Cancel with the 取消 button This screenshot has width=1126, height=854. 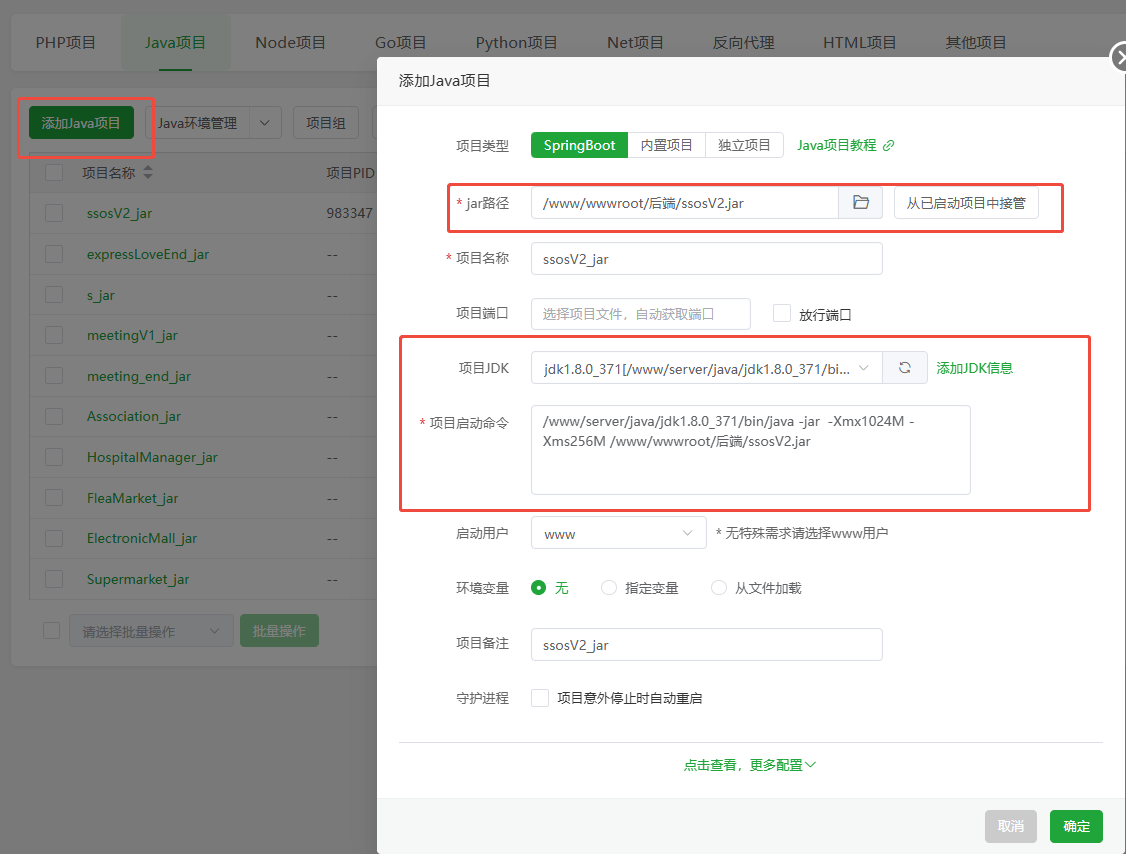(x=1010, y=826)
